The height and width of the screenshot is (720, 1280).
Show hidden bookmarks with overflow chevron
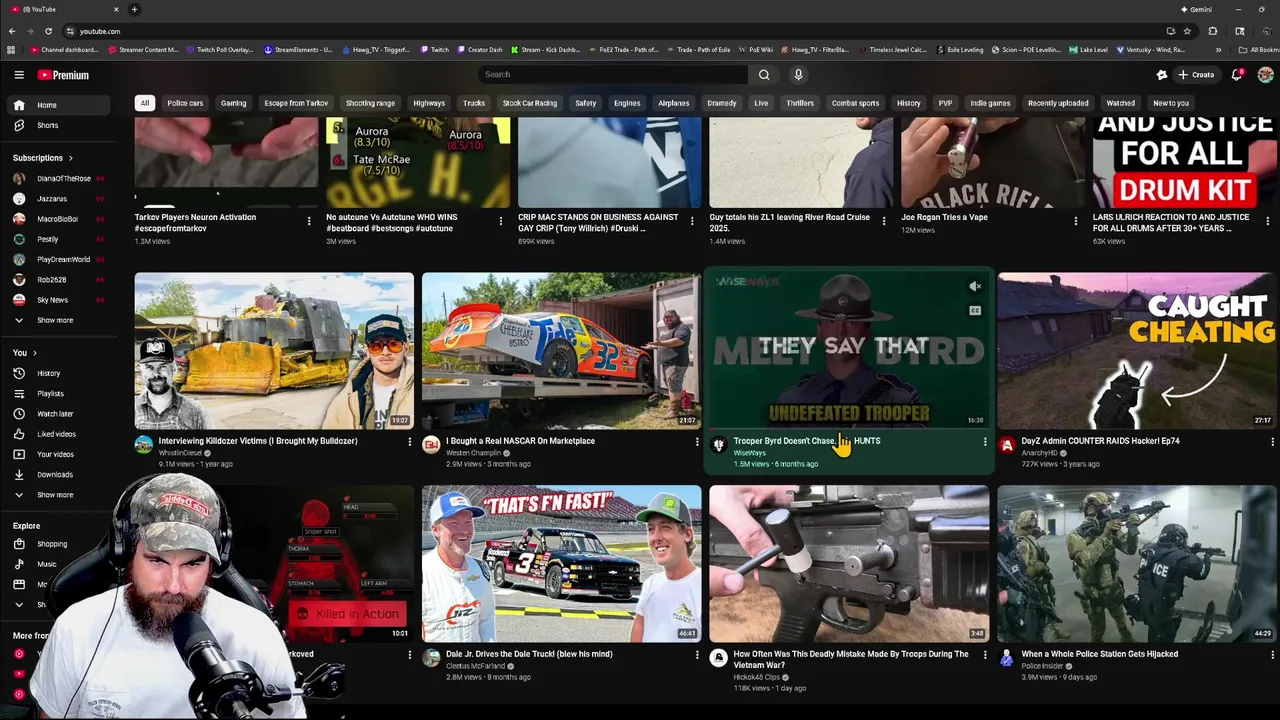click(x=1218, y=50)
